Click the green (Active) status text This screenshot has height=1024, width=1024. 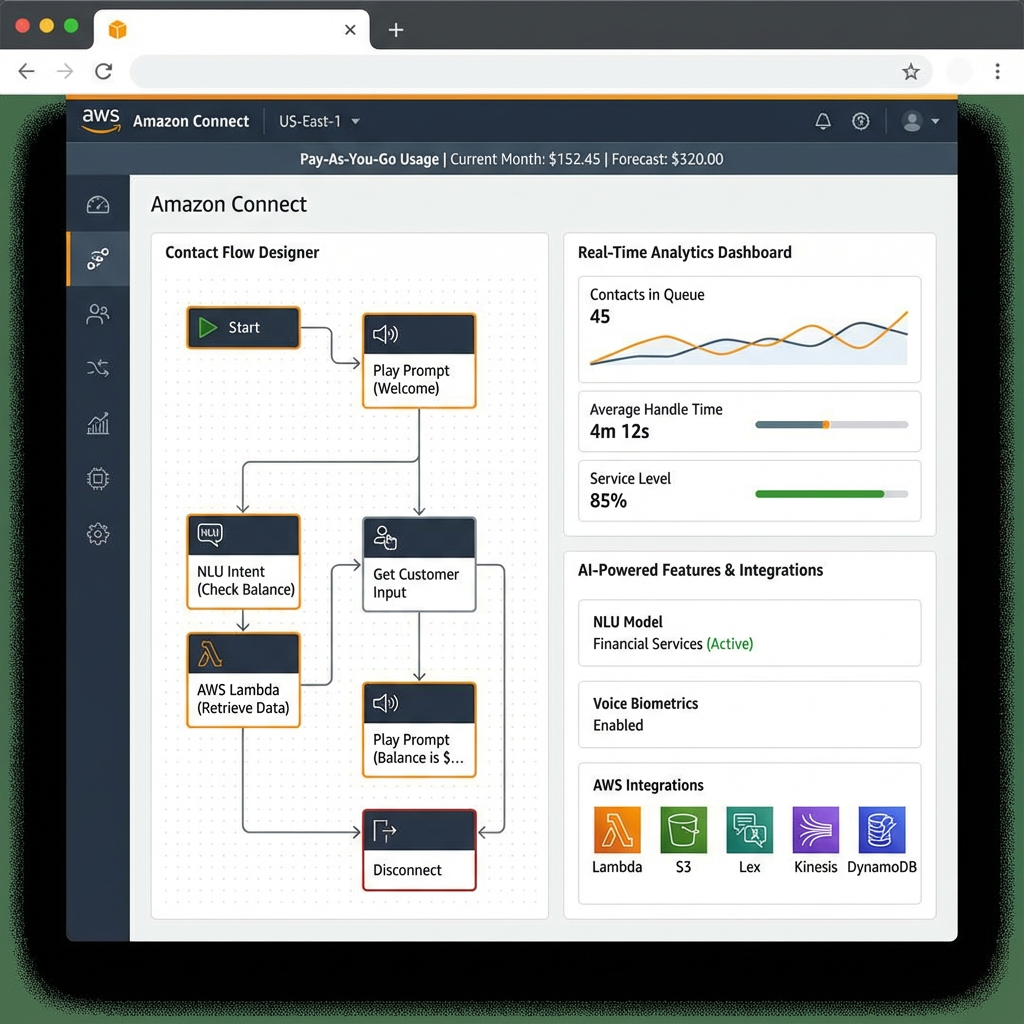729,644
